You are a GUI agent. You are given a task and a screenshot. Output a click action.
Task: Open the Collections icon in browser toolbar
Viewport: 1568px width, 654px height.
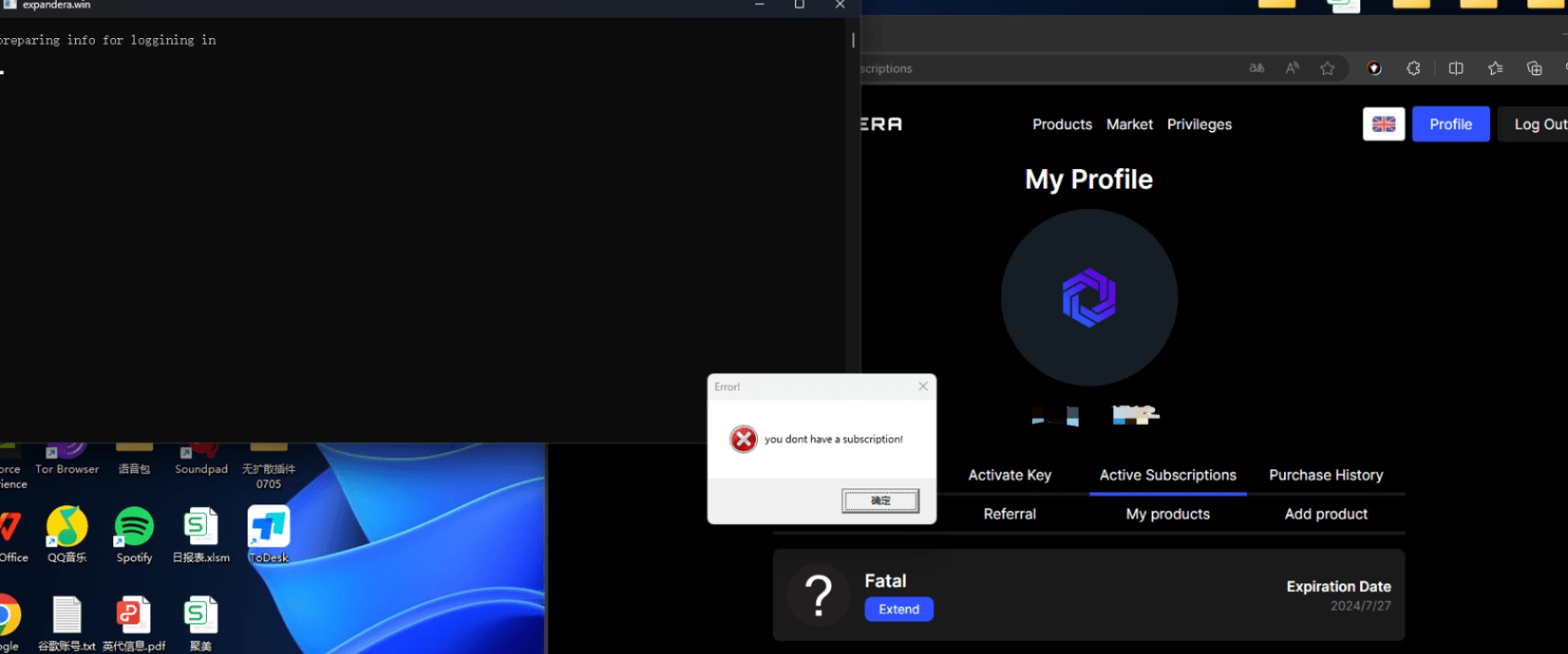click(x=1534, y=68)
